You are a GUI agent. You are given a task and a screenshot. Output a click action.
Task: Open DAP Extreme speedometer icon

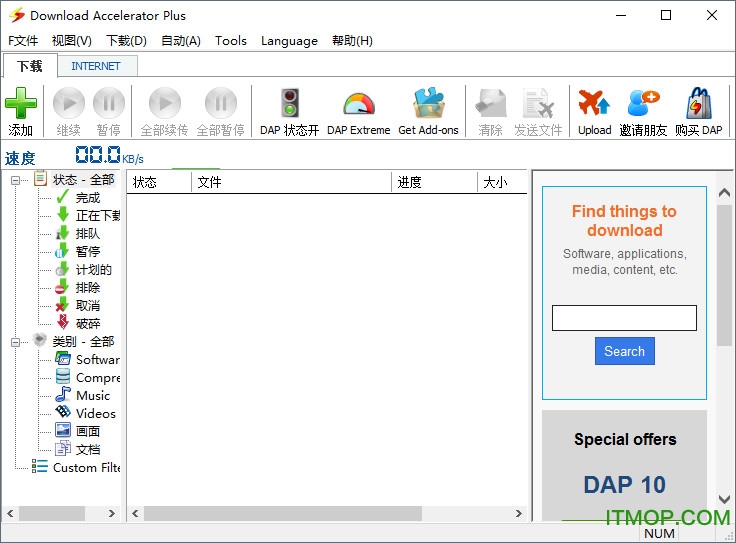click(359, 104)
